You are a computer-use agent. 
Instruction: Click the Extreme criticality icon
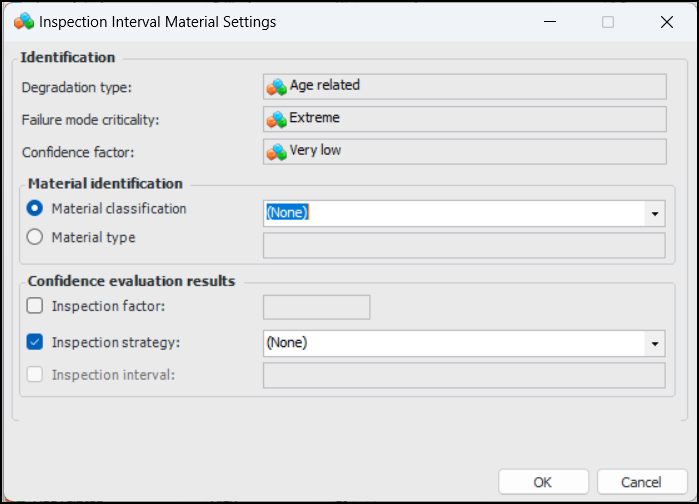point(276,119)
